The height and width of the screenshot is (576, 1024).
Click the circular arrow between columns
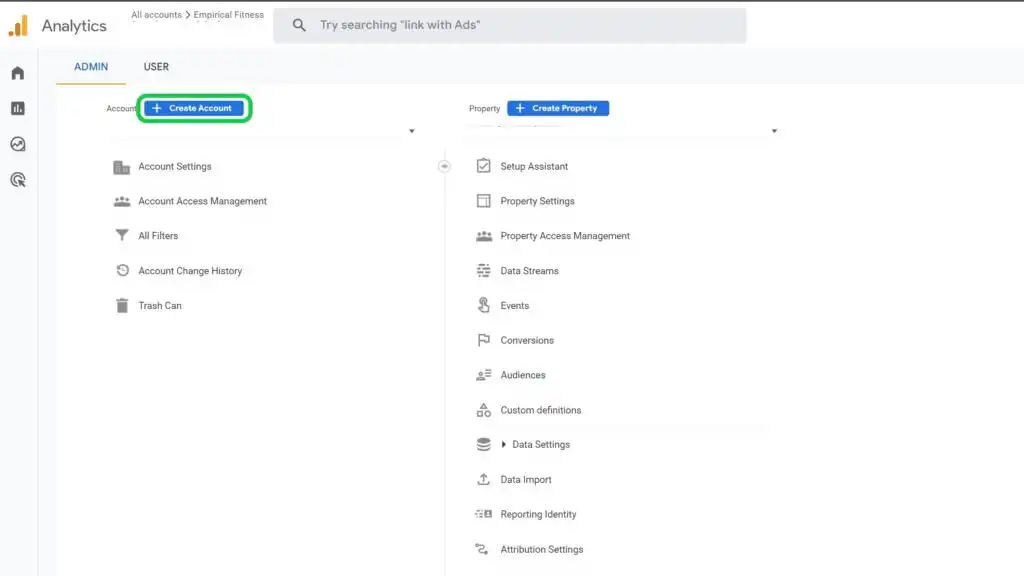point(444,166)
